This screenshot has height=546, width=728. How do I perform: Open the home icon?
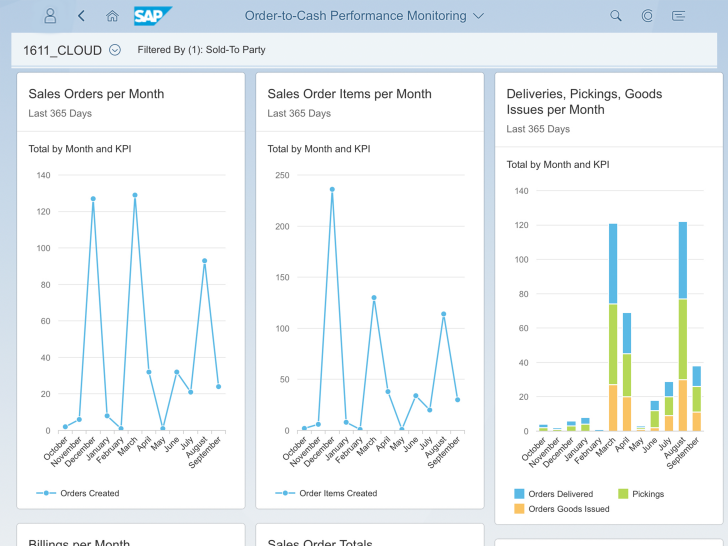pos(112,16)
